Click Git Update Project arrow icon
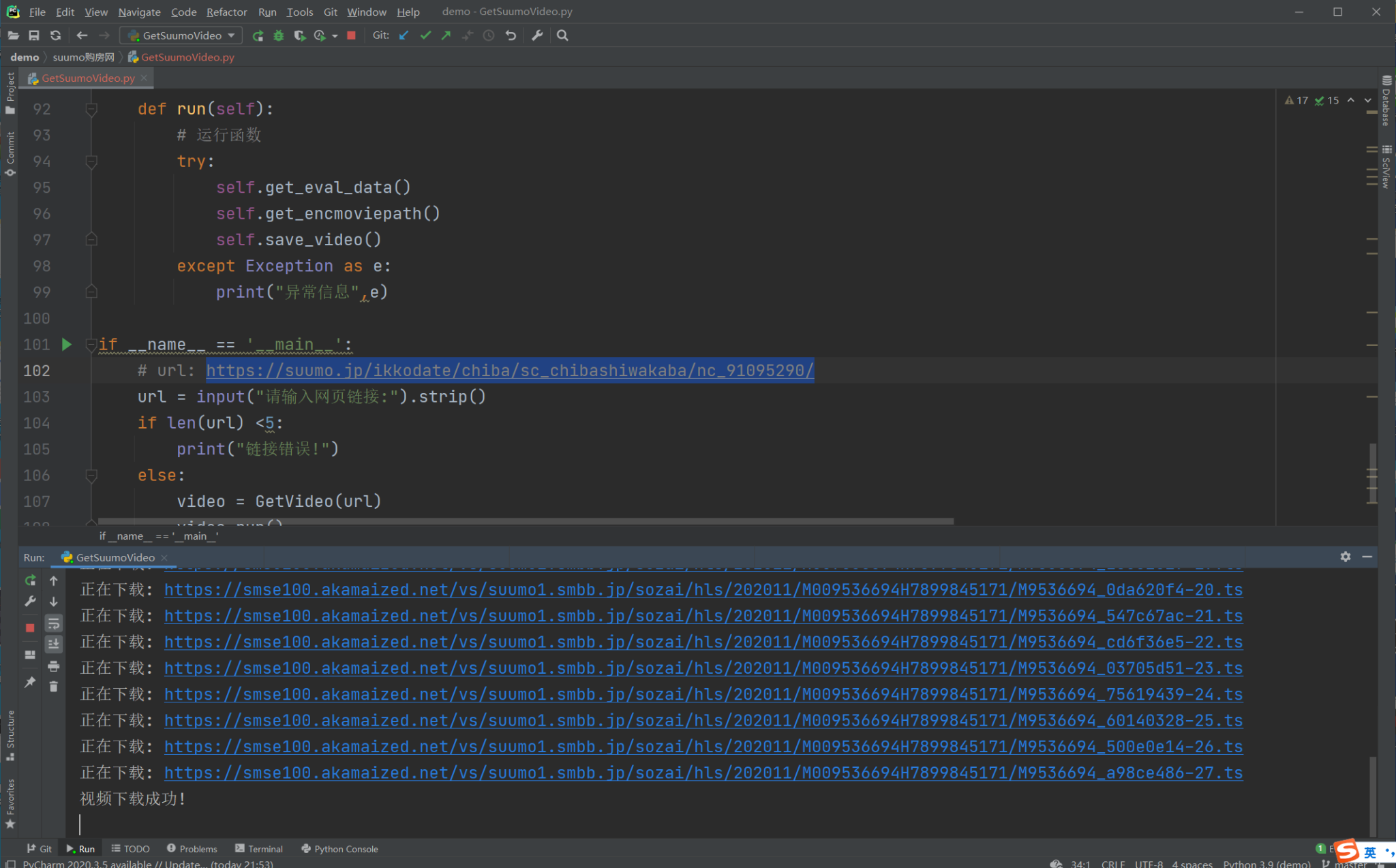The image size is (1396, 868). click(x=404, y=35)
